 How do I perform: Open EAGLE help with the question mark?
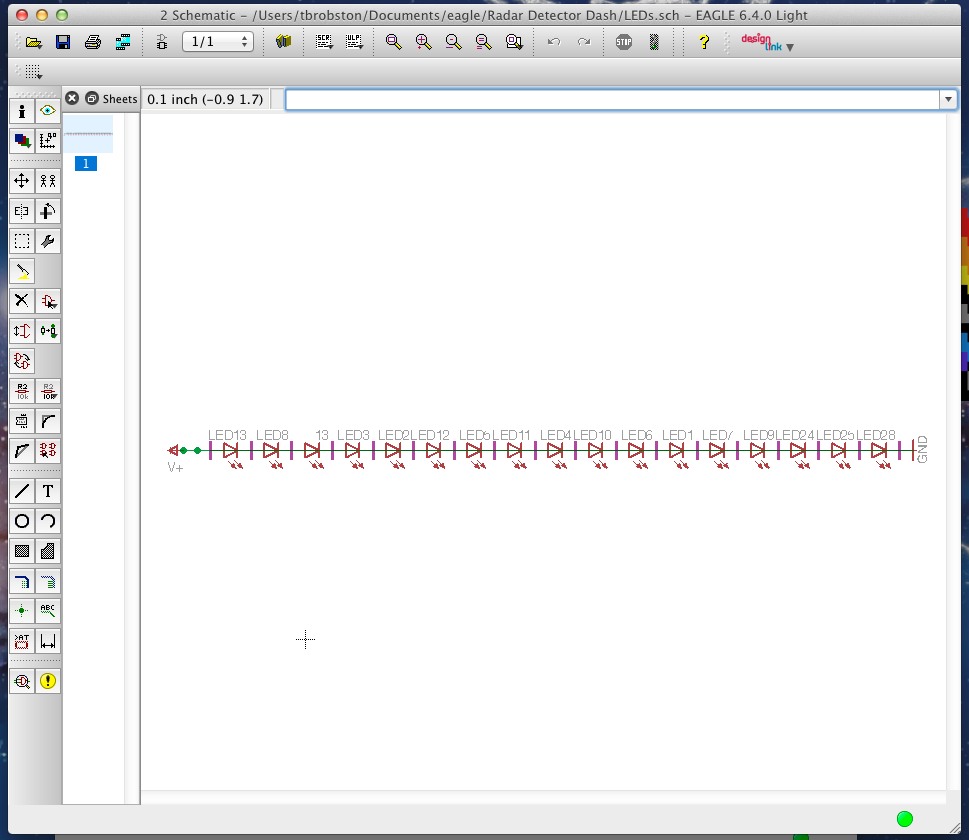pyautogui.click(x=704, y=42)
